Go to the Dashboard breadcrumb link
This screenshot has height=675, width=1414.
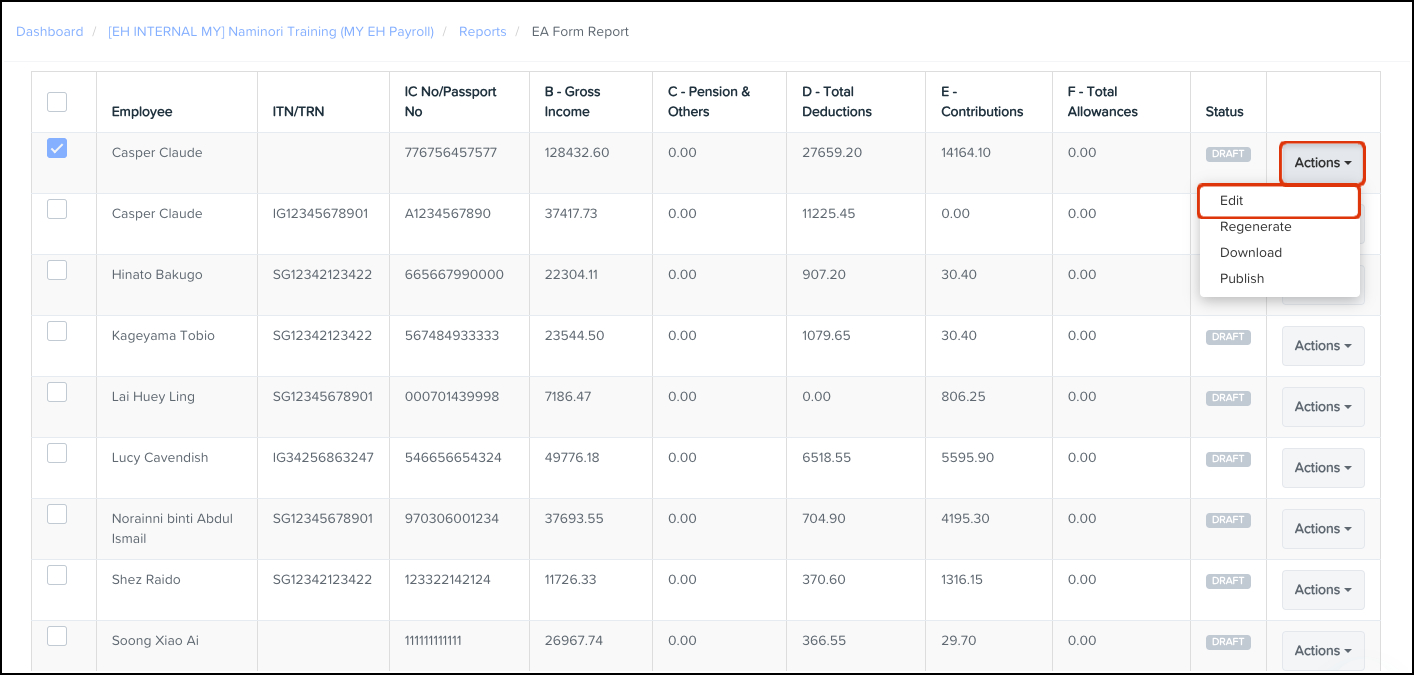[x=50, y=32]
